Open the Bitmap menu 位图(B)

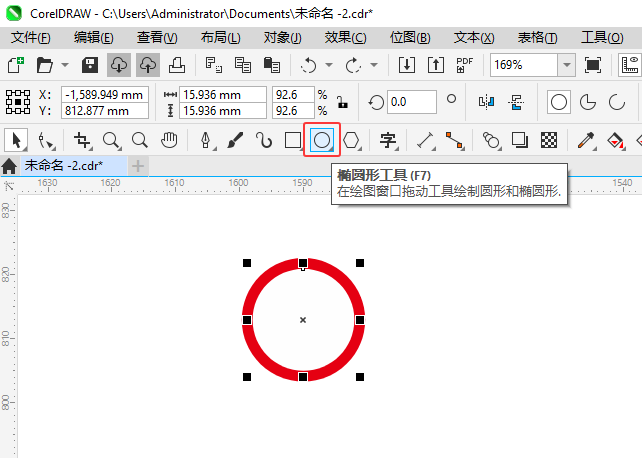coord(410,38)
